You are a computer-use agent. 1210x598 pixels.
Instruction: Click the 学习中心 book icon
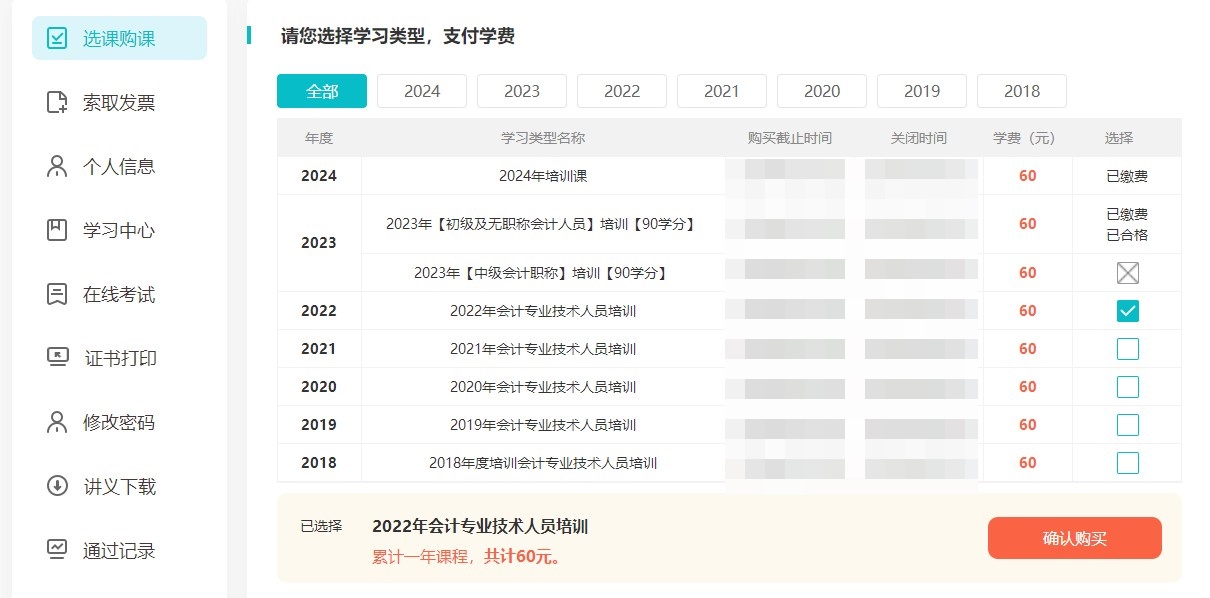point(57,230)
